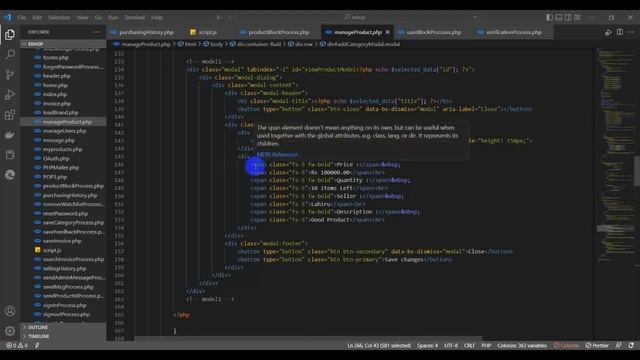Toggle the secondary side bar layout icon
Viewport: 640px width, 360px height.
pos(568,18)
